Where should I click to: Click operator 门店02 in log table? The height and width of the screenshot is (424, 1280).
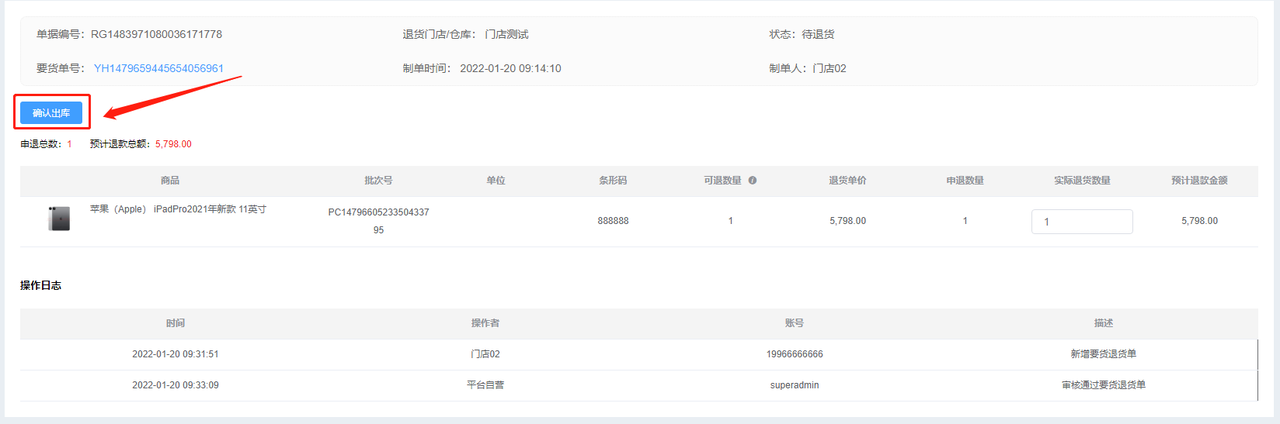(x=485, y=354)
